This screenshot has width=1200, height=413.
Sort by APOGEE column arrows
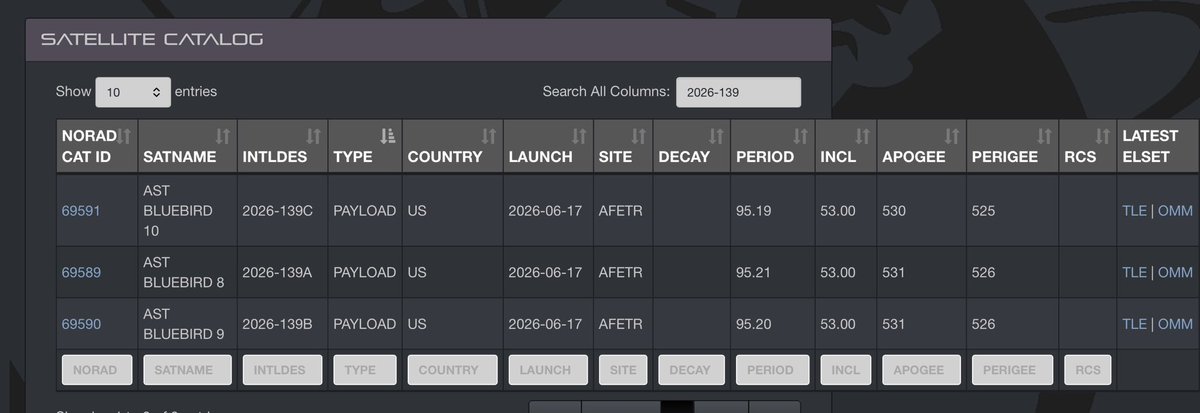[951, 135]
